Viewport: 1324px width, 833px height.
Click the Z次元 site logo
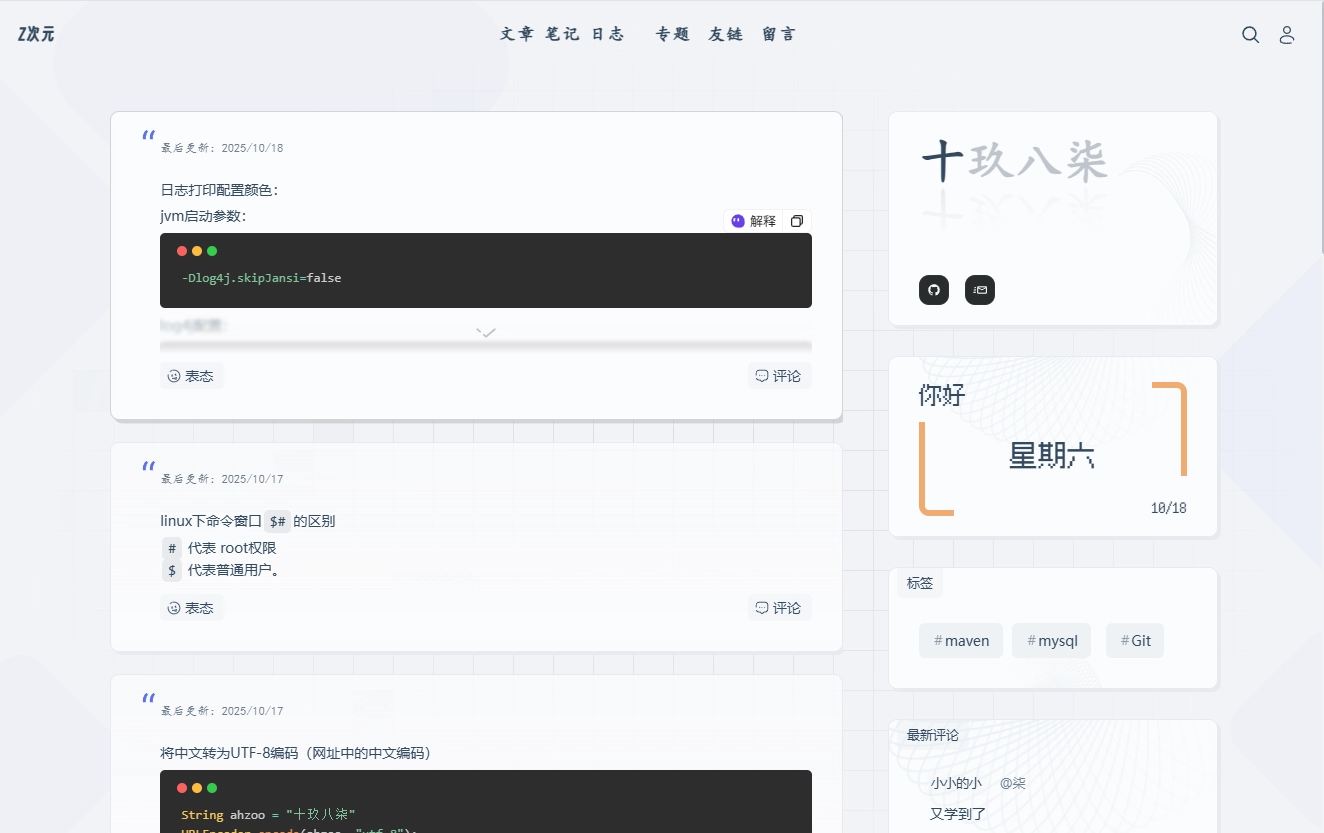[36, 34]
